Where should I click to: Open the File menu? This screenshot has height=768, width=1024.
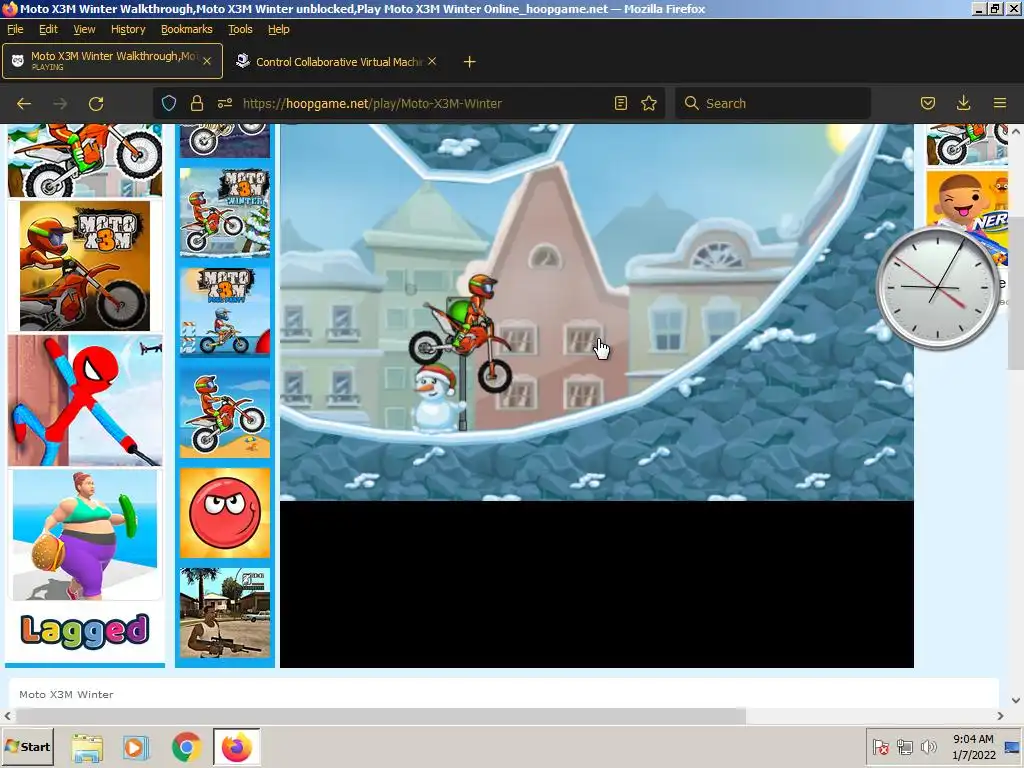click(x=15, y=29)
